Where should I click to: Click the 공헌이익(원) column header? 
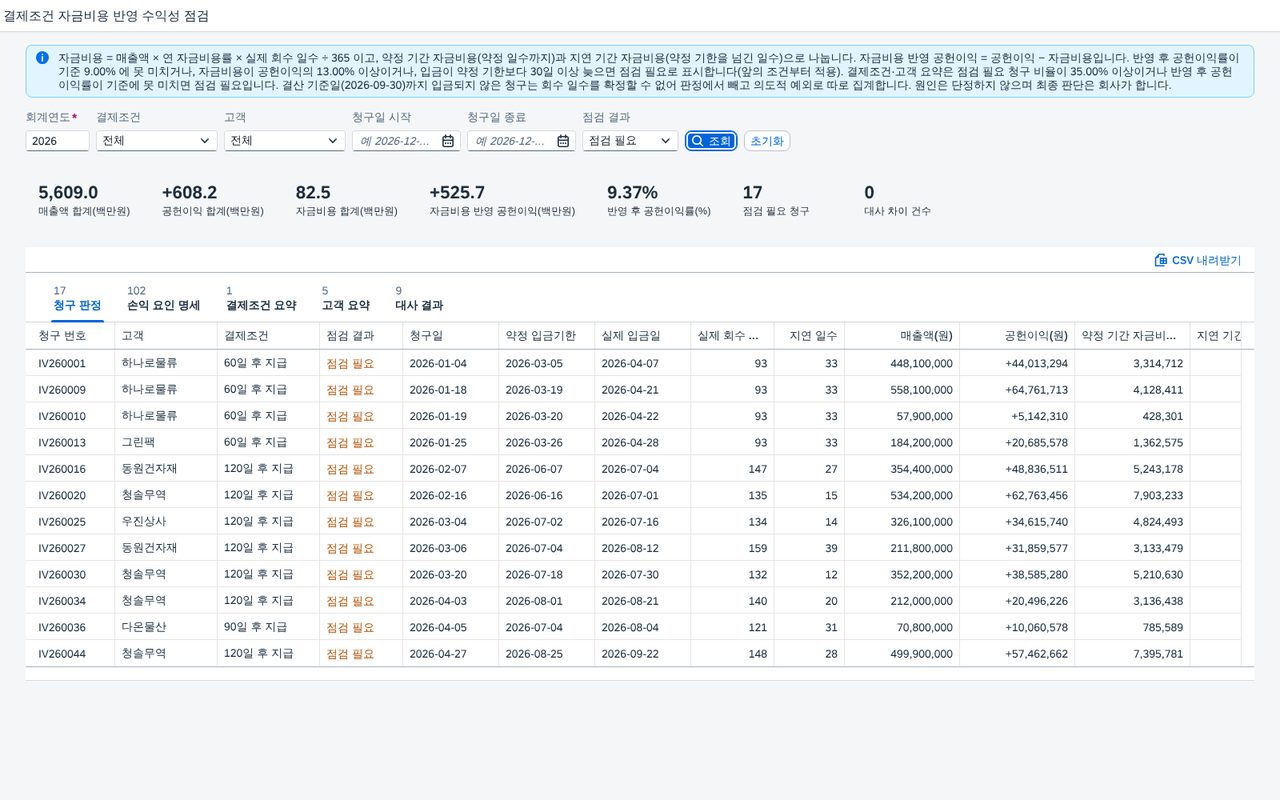1017,336
